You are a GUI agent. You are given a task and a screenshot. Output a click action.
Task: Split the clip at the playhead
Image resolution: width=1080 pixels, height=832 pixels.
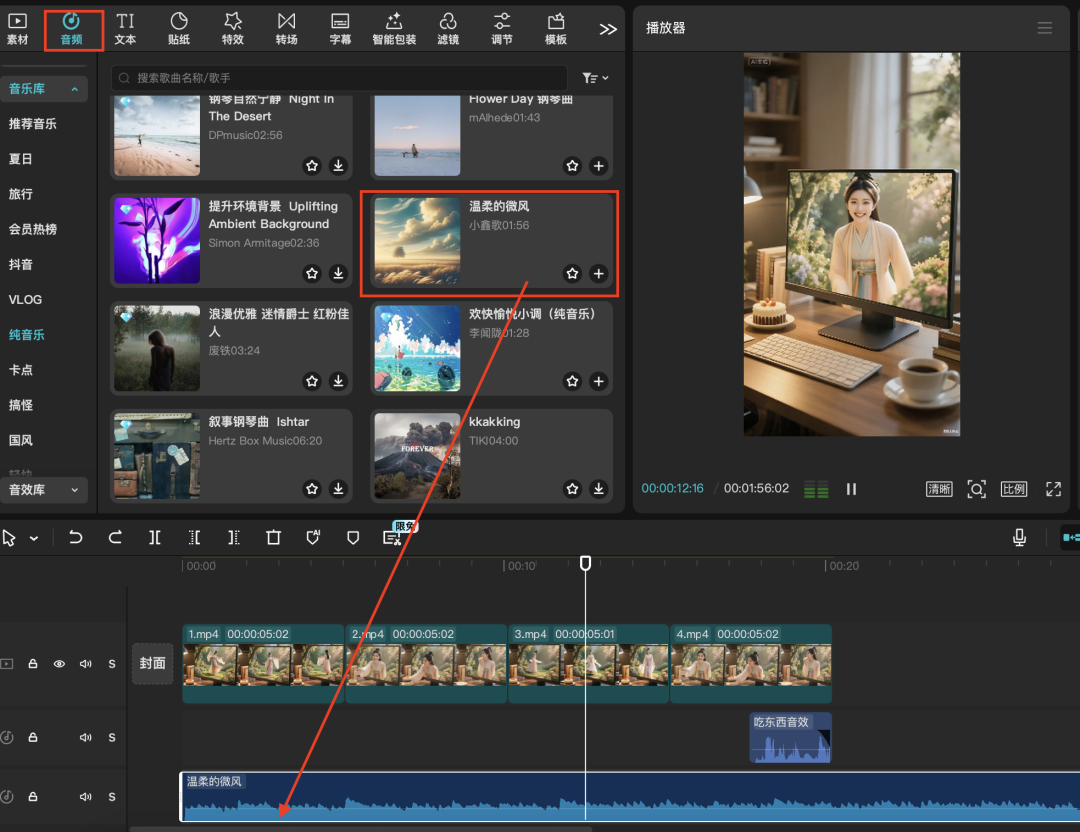coord(155,538)
